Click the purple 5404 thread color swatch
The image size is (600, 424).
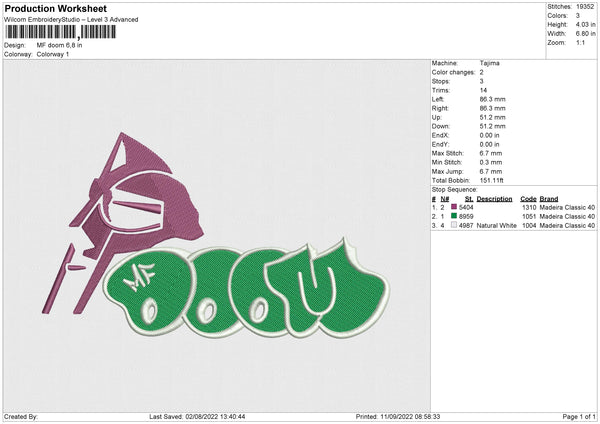click(454, 207)
